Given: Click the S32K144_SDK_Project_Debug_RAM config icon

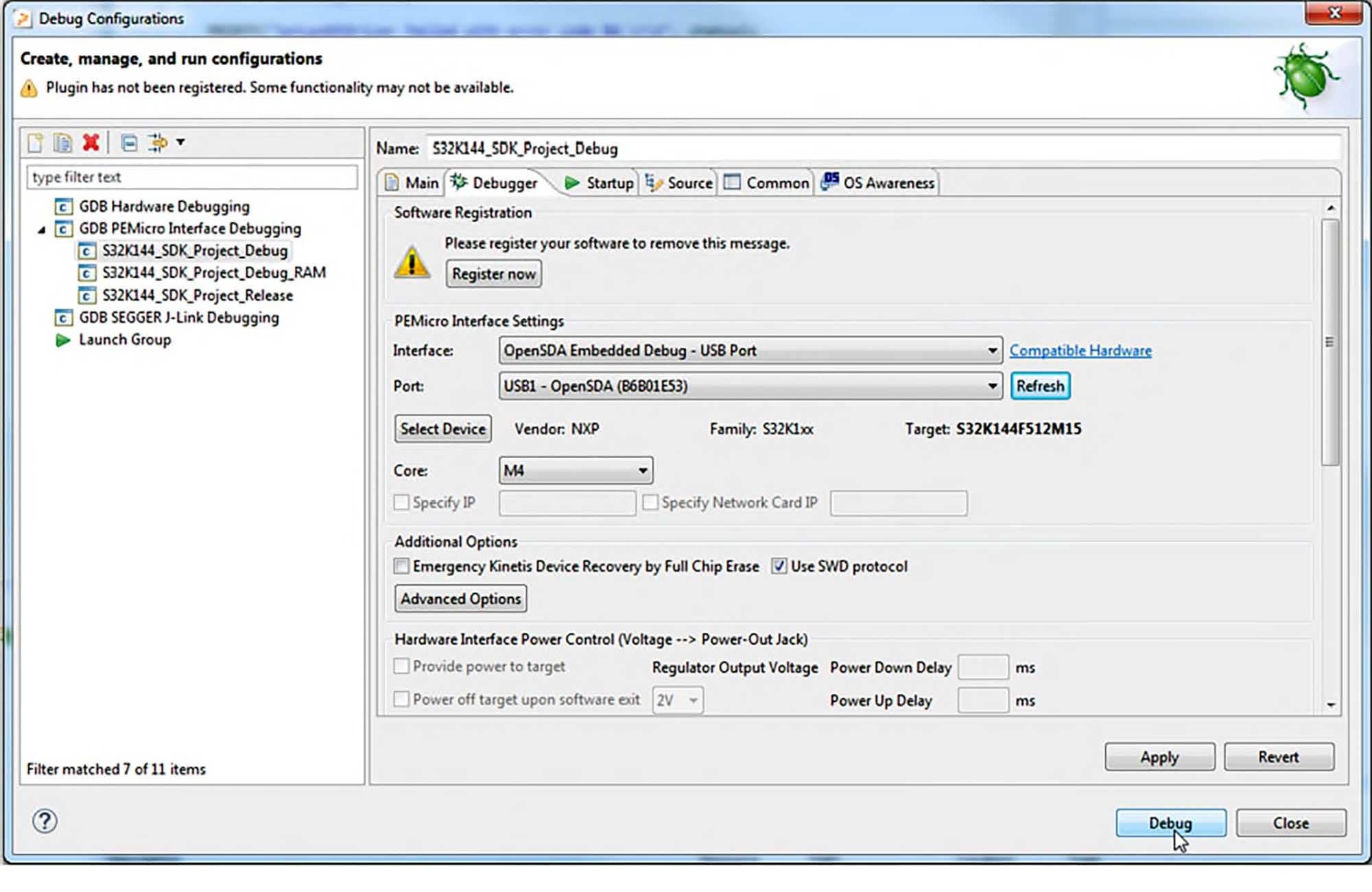Looking at the screenshot, I should (86, 273).
